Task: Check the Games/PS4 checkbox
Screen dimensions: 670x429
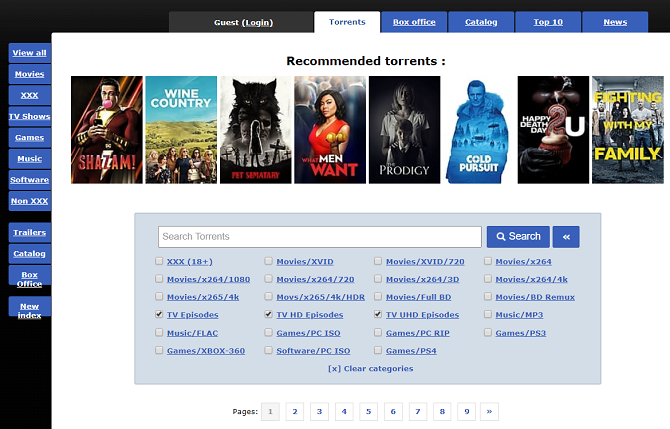Action: click(x=378, y=350)
